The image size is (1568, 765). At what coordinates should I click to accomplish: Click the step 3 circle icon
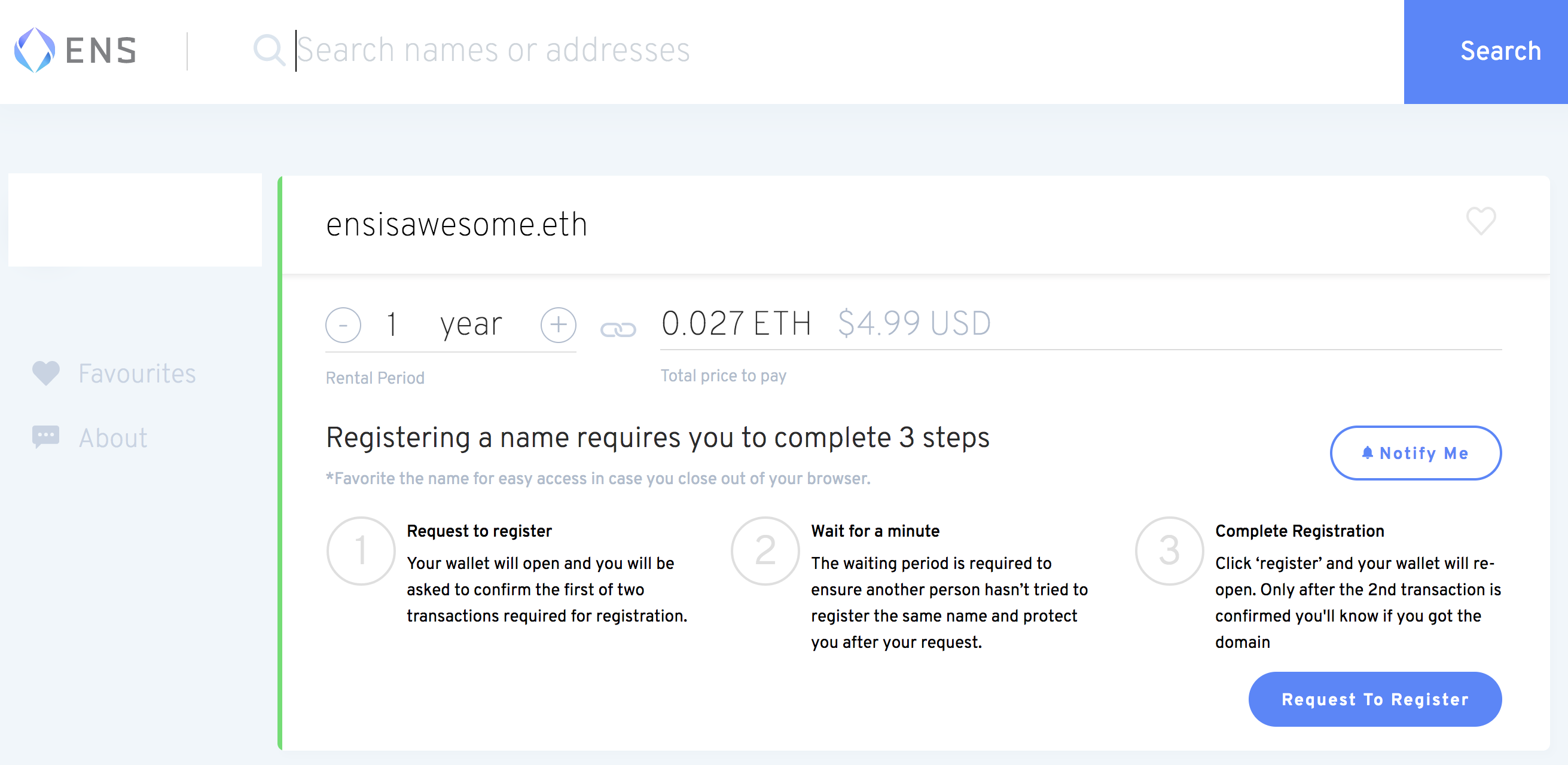(x=1169, y=551)
